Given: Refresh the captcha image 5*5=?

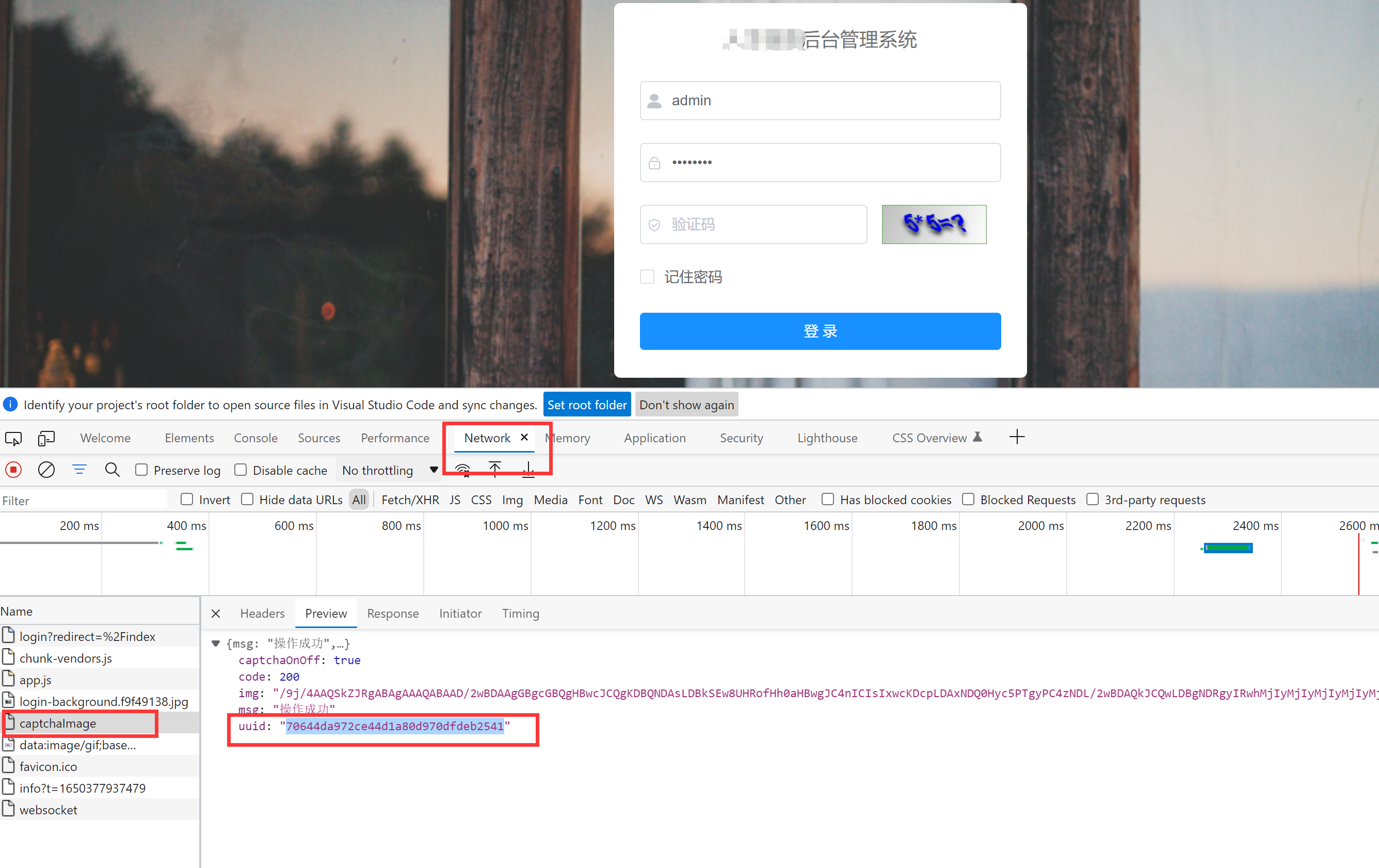Looking at the screenshot, I should (x=934, y=224).
